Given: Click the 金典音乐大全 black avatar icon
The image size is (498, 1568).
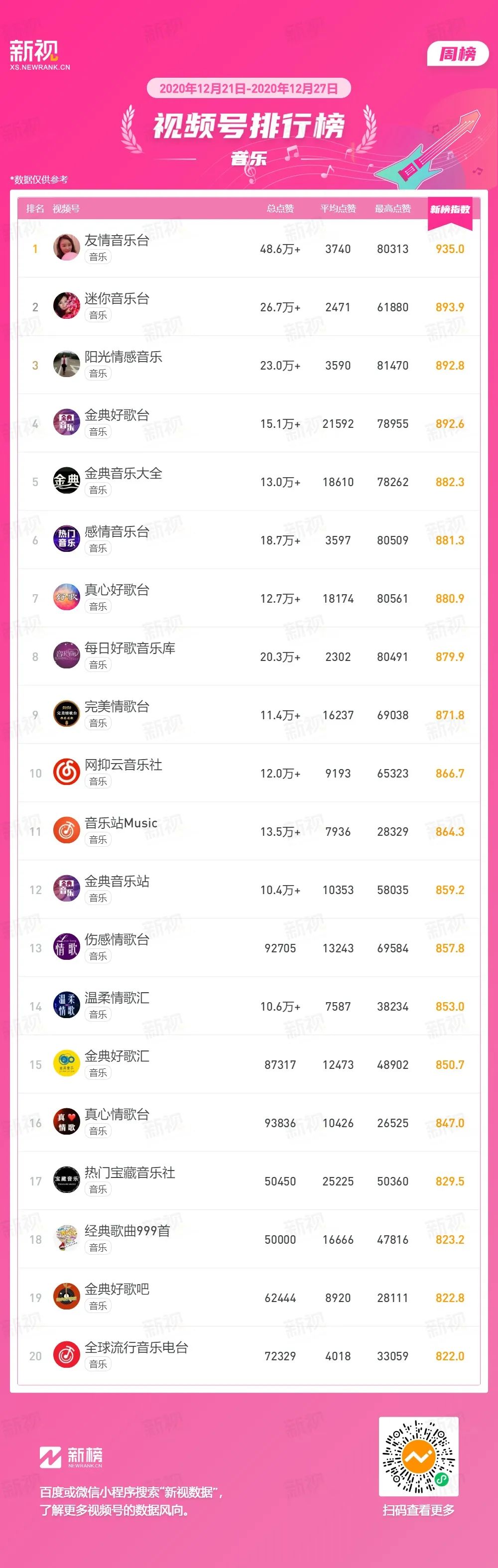Looking at the screenshot, I should 66,480.
